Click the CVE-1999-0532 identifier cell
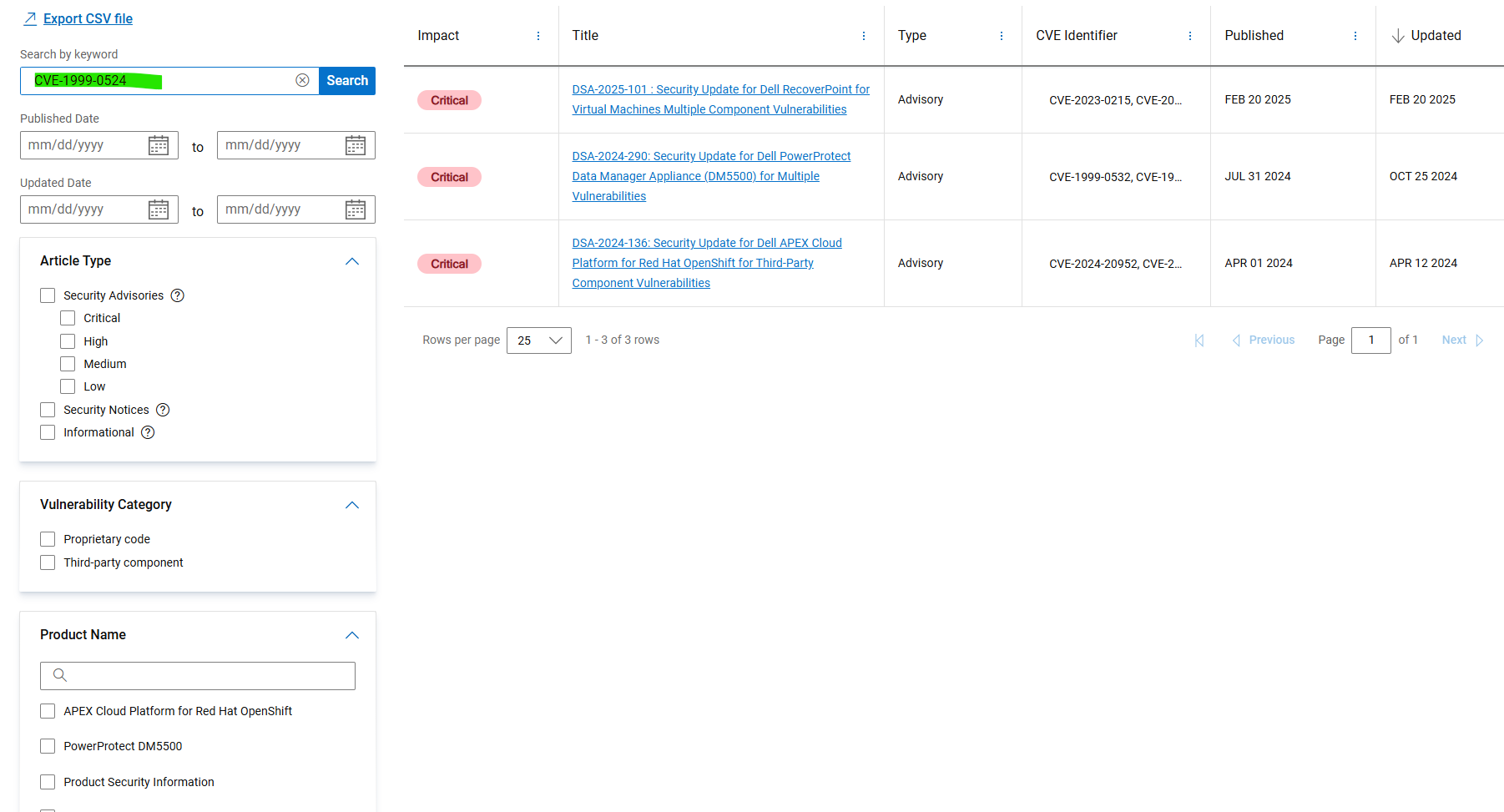1504x812 pixels. pyautogui.click(x=1115, y=177)
